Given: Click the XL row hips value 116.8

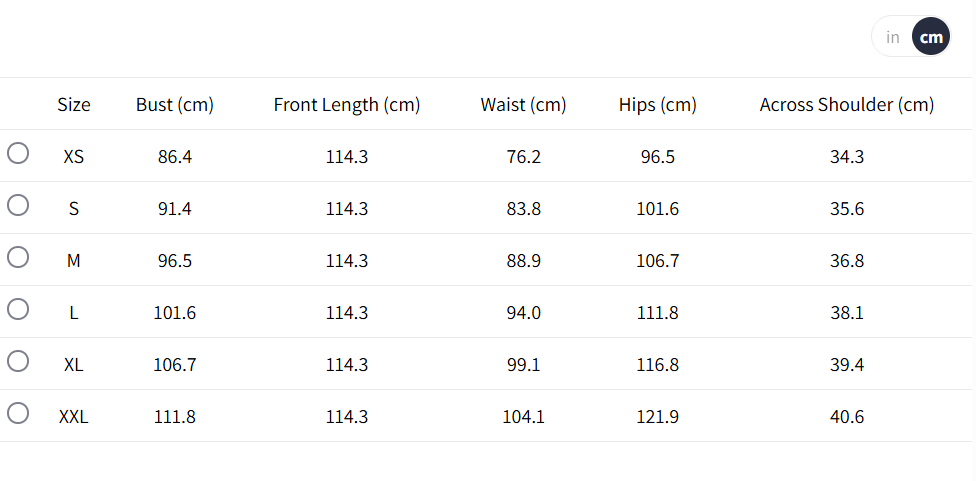Looking at the screenshot, I should pyautogui.click(x=658, y=365).
